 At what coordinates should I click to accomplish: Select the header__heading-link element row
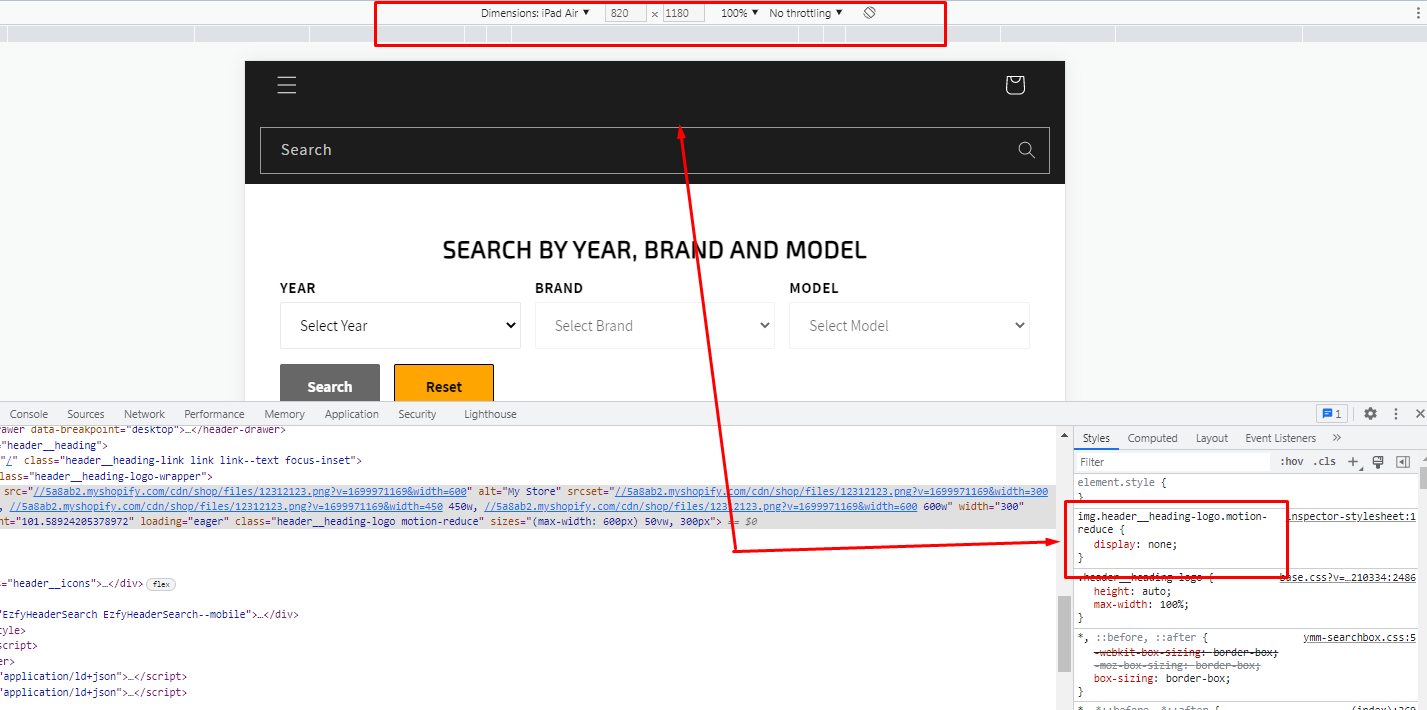pos(181,461)
